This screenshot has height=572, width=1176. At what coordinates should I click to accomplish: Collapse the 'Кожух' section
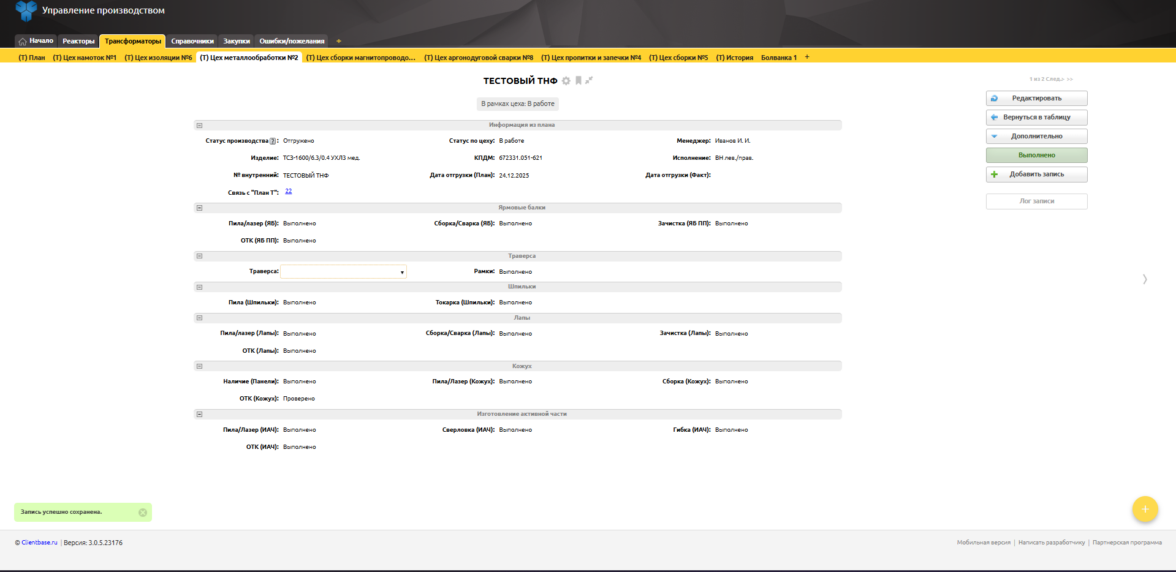(x=199, y=366)
